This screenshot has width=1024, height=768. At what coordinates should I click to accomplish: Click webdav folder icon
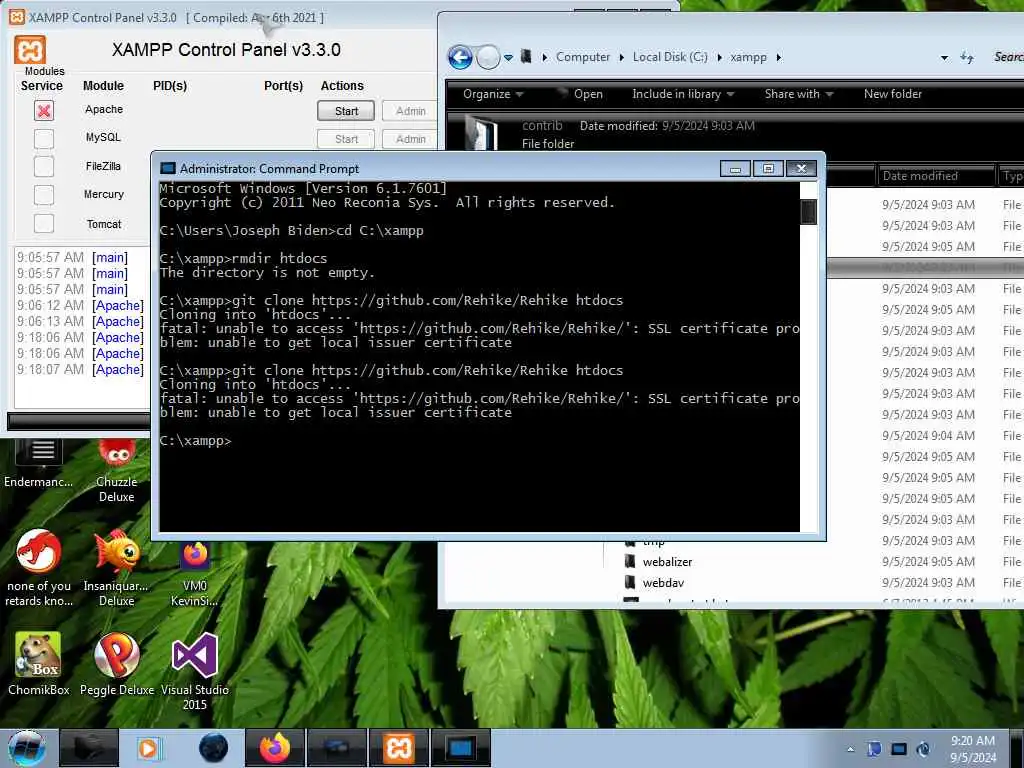[x=630, y=583]
